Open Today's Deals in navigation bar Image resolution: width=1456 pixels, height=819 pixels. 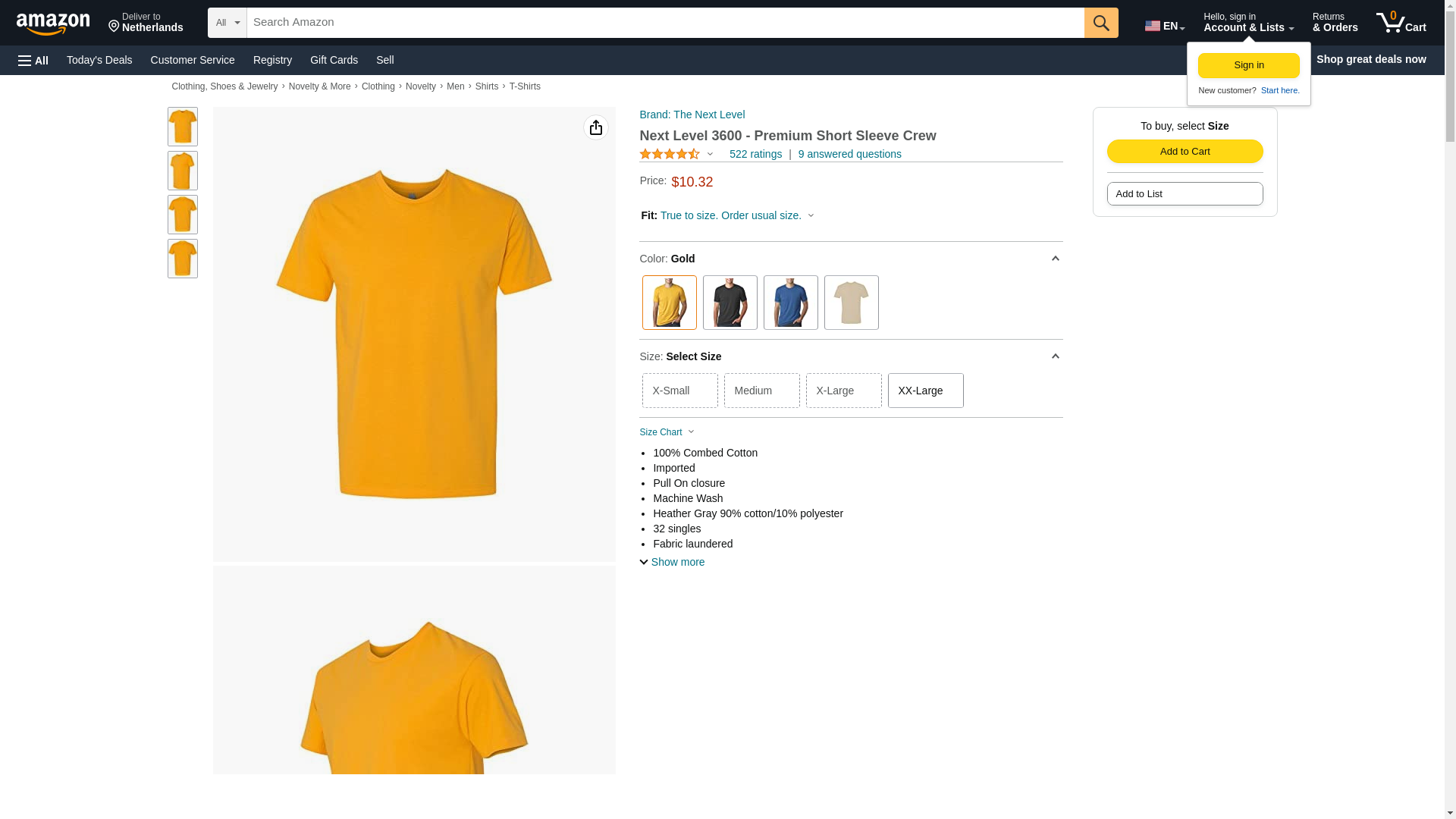[x=99, y=60]
